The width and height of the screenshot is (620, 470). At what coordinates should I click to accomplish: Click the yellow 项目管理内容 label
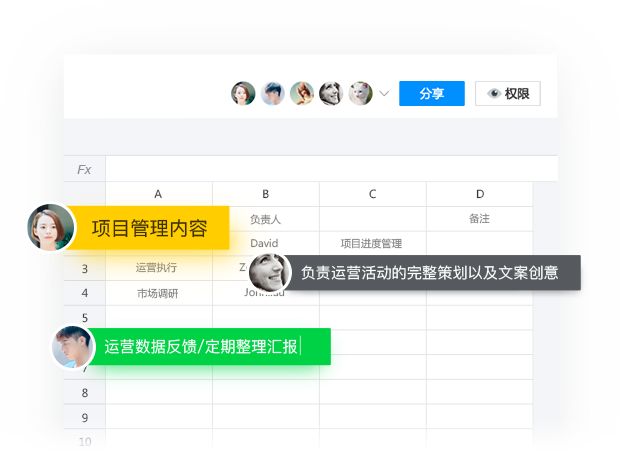pos(150,228)
